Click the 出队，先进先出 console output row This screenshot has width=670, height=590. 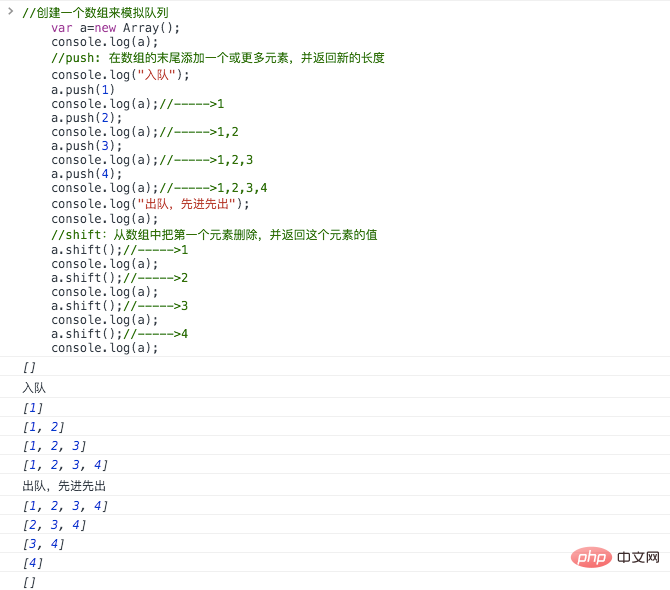point(335,485)
